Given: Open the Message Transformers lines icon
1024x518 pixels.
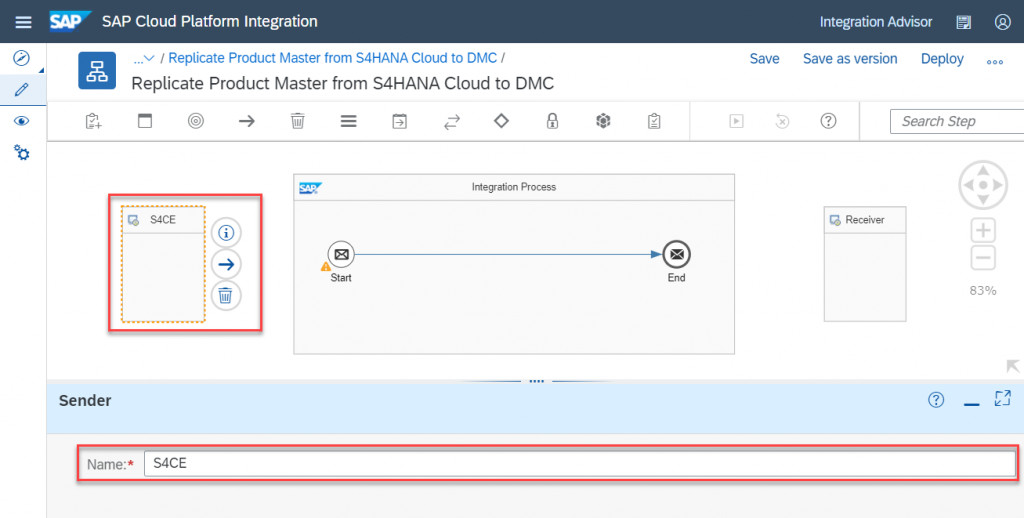Looking at the screenshot, I should pyautogui.click(x=349, y=121).
